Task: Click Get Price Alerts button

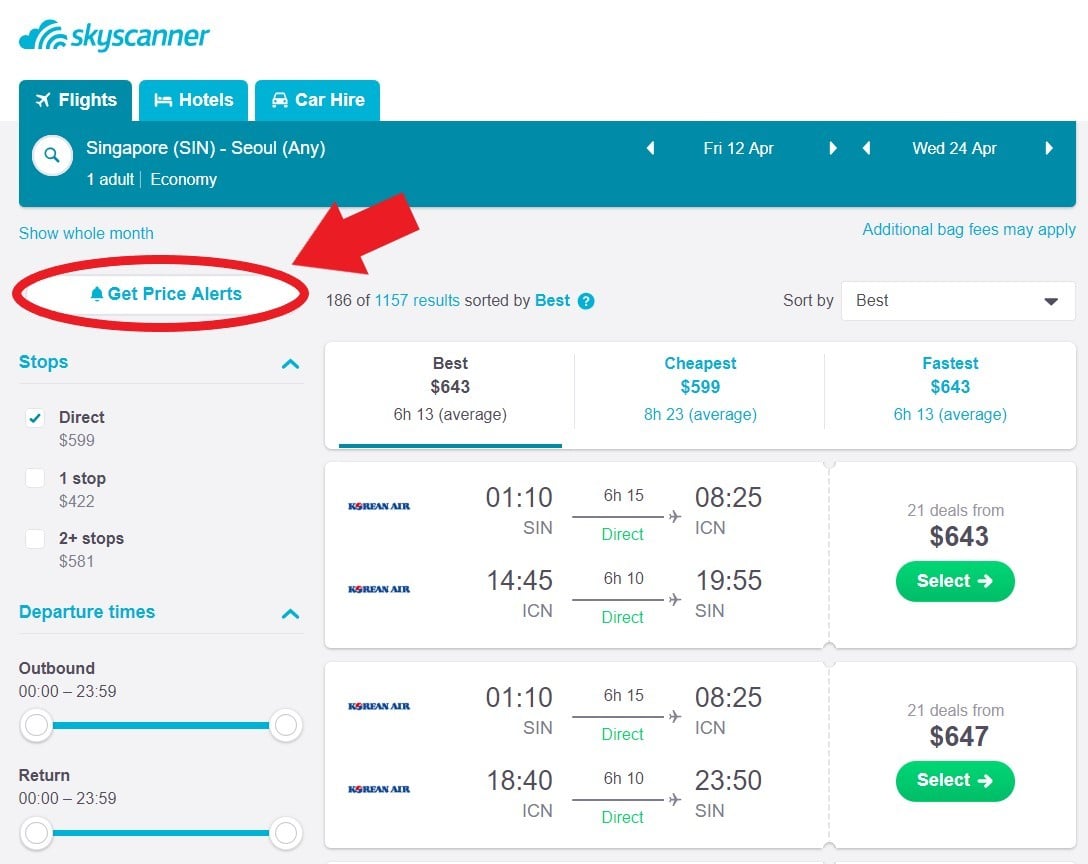Action: [x=165, y=294]
